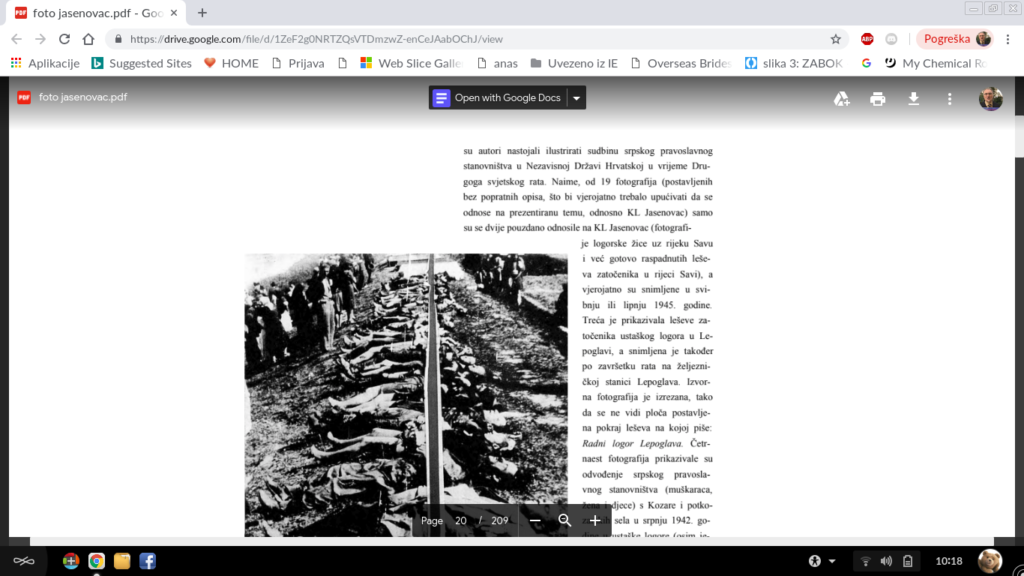Open the More actions three-dot menu
This screenshot has height=576, width=1024.
[949, 98]
